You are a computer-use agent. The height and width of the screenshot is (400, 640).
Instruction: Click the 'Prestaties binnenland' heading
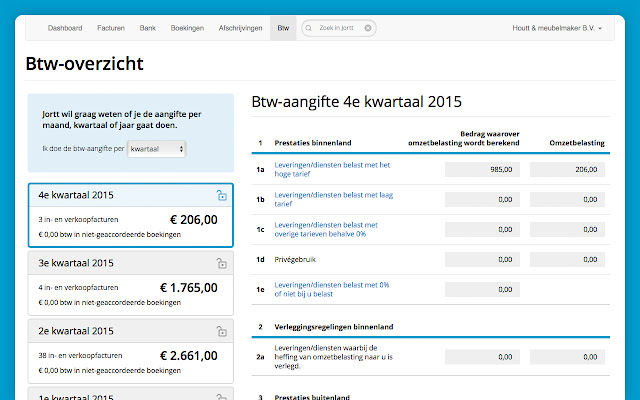click(313, 143)
